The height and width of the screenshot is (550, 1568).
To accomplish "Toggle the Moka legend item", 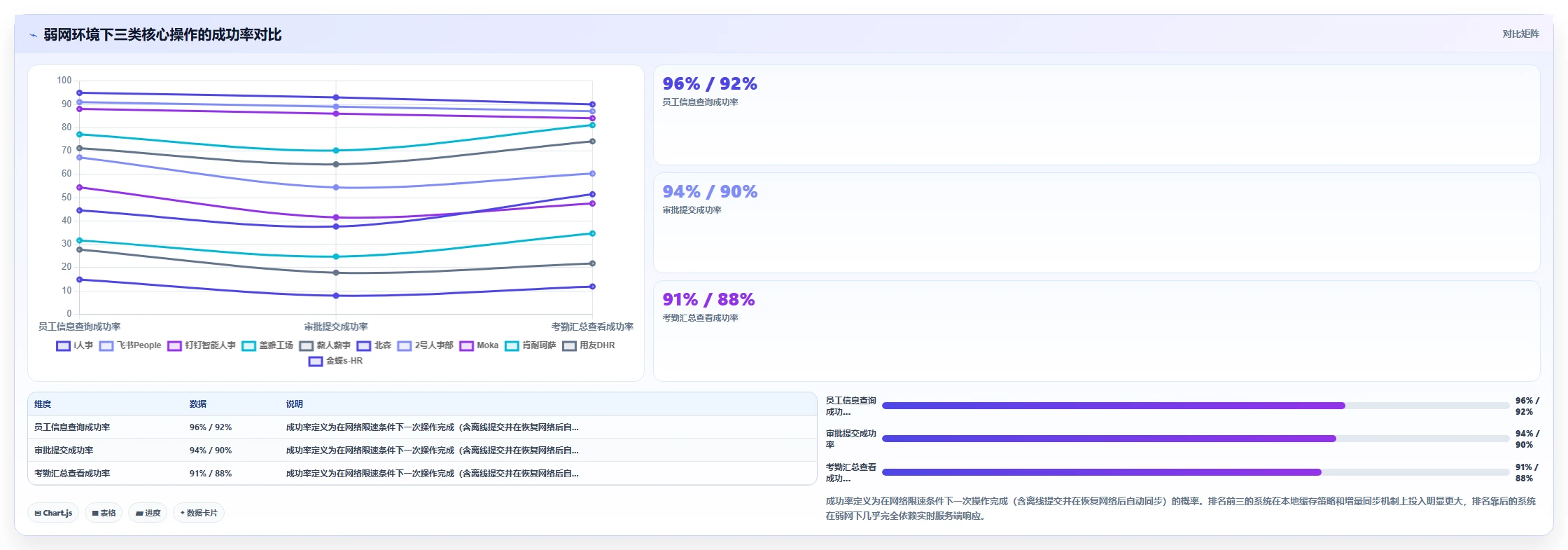I will pyautogui.click(x=479, y=345).
